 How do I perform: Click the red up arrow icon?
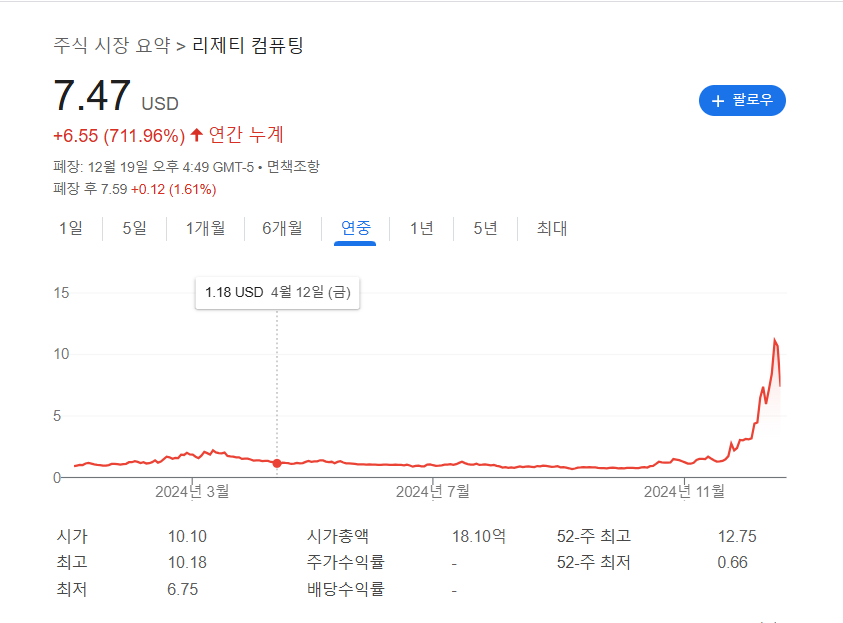click(197, 134)
